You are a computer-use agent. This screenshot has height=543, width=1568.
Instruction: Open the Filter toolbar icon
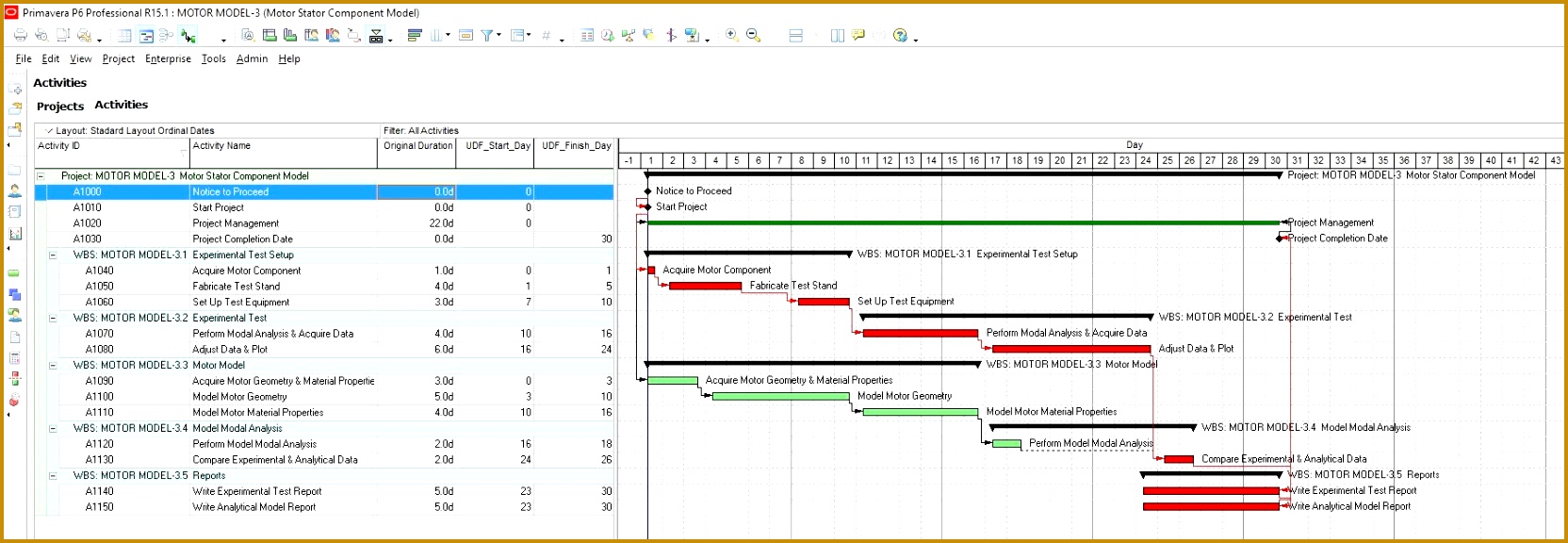point(487,36)
